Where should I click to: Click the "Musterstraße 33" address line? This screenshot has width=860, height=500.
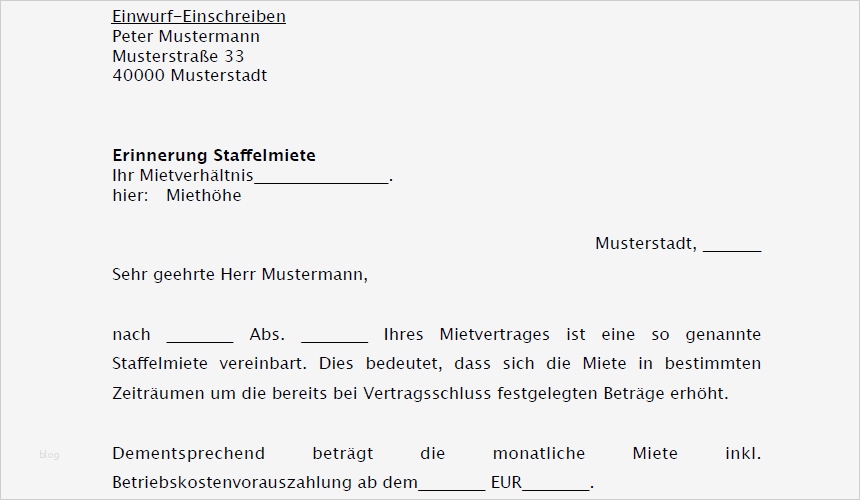point(178,56)
